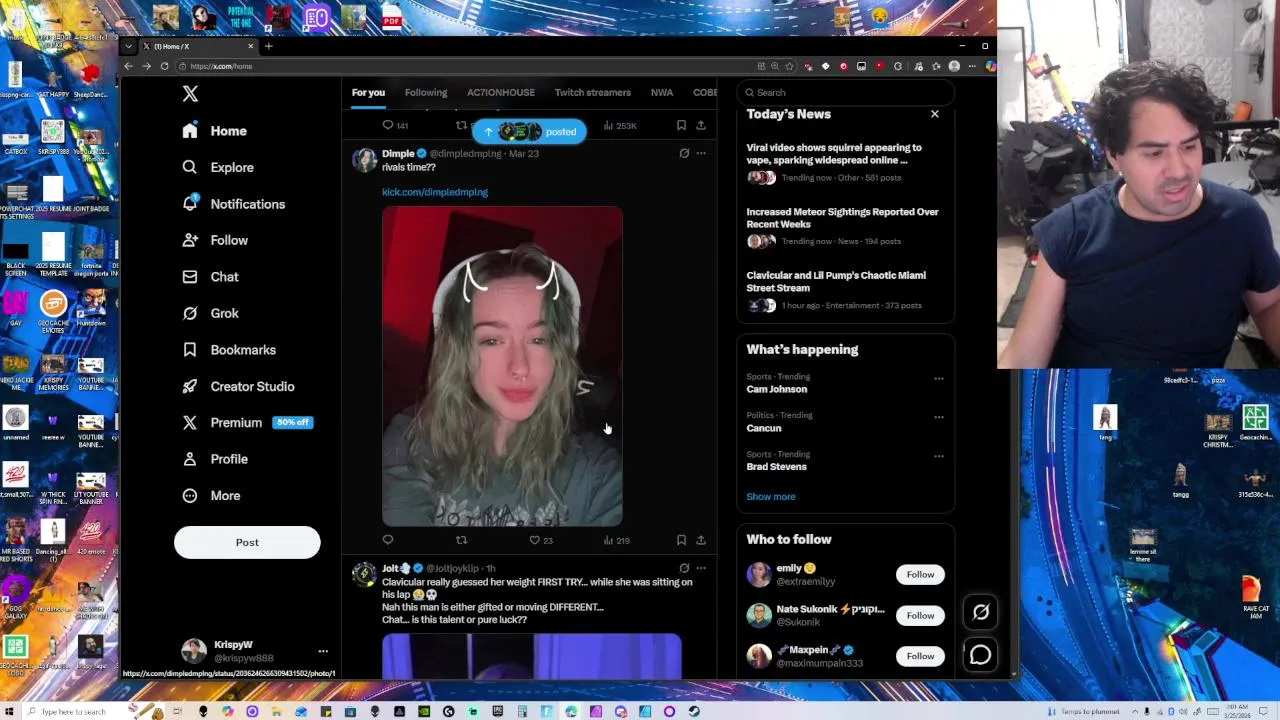Open Dimple's profile avatar
This screenshot has width=1280, height=720.
(x=364, y=160)
